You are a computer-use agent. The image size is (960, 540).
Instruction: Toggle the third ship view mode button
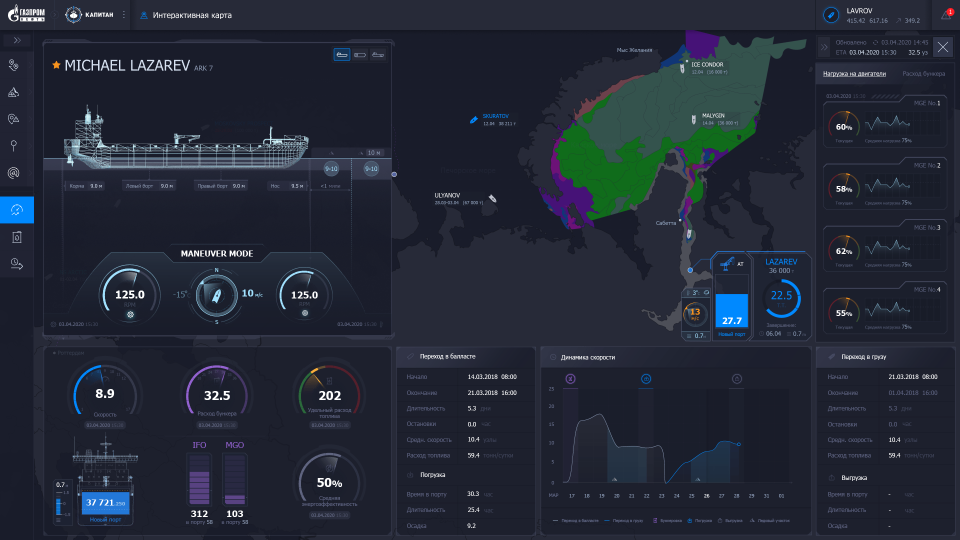pyautogui.click(x=377, y=55)
